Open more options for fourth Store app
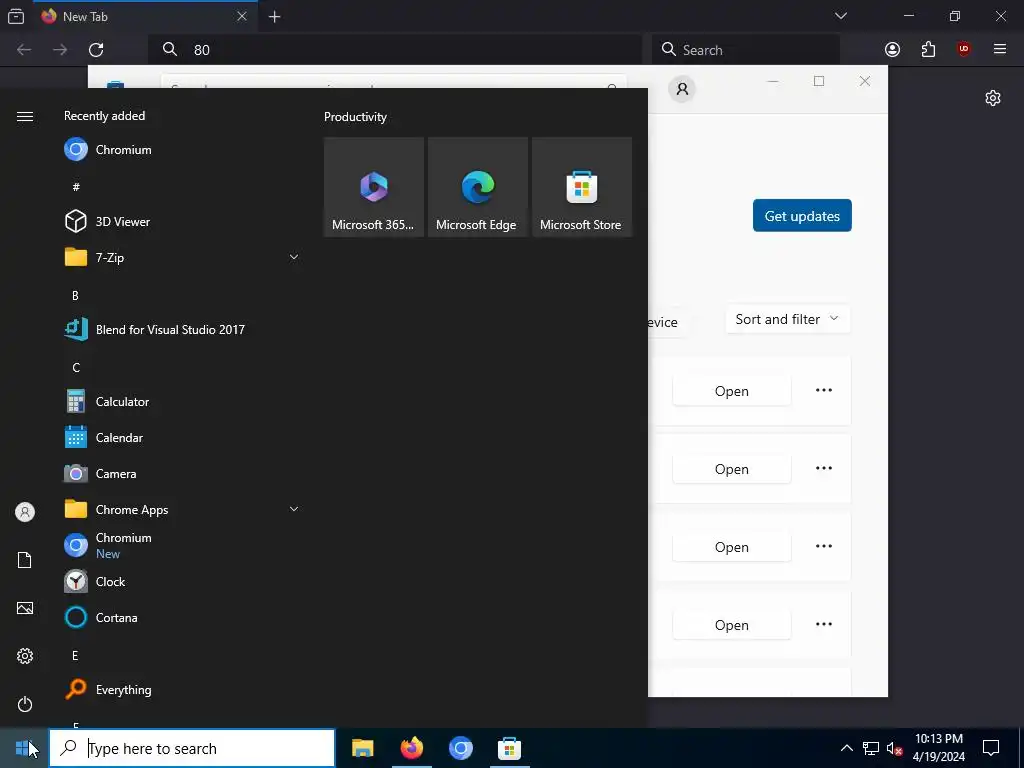This screenshot has height=768, width=1024. pyautogui.click(x=824, y=624)
